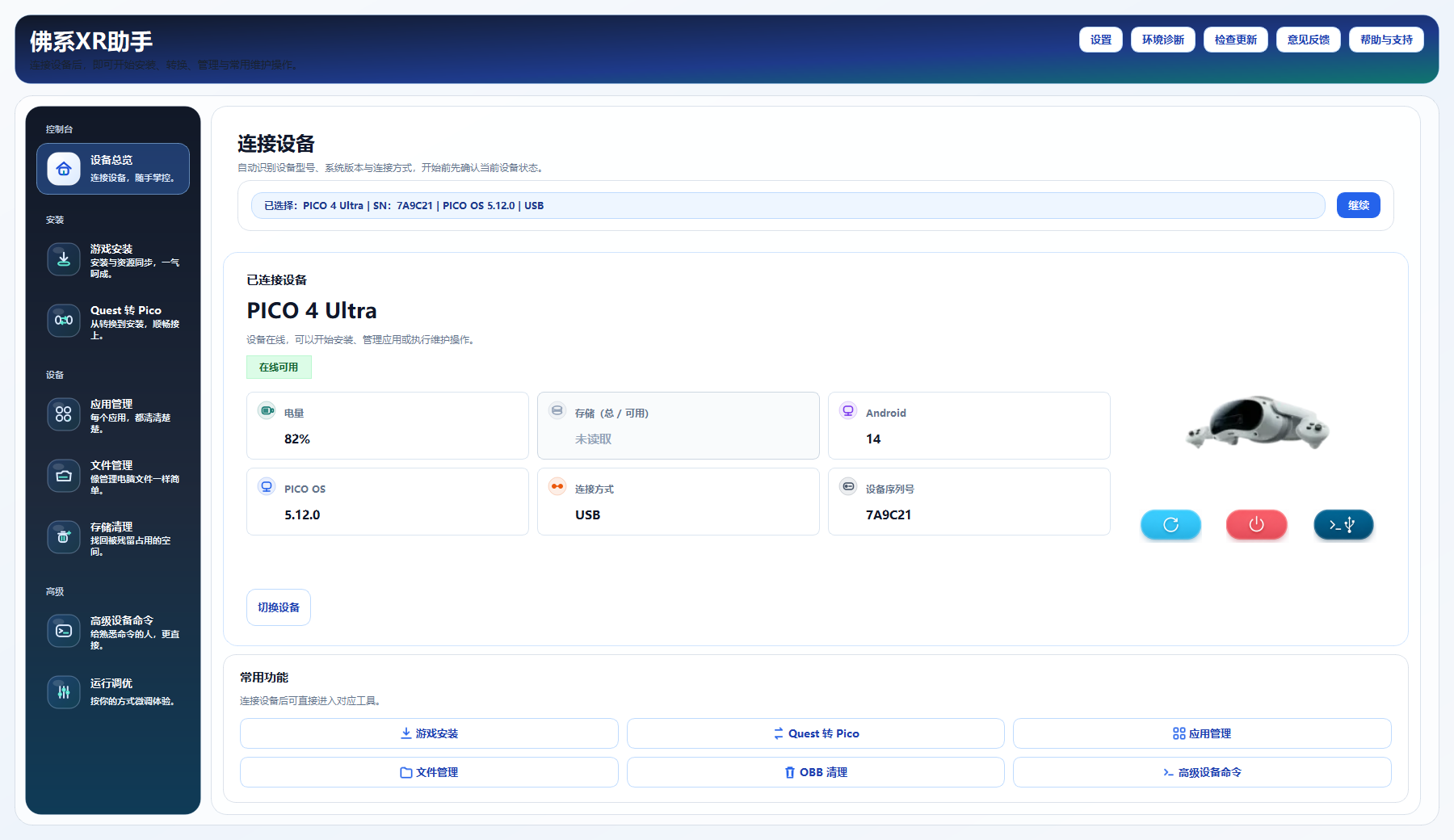1454x840 pixels.
Task: Select Quest 转 Pico sidebar menu item
Action: pyautogui.click(x=113, y=321)
